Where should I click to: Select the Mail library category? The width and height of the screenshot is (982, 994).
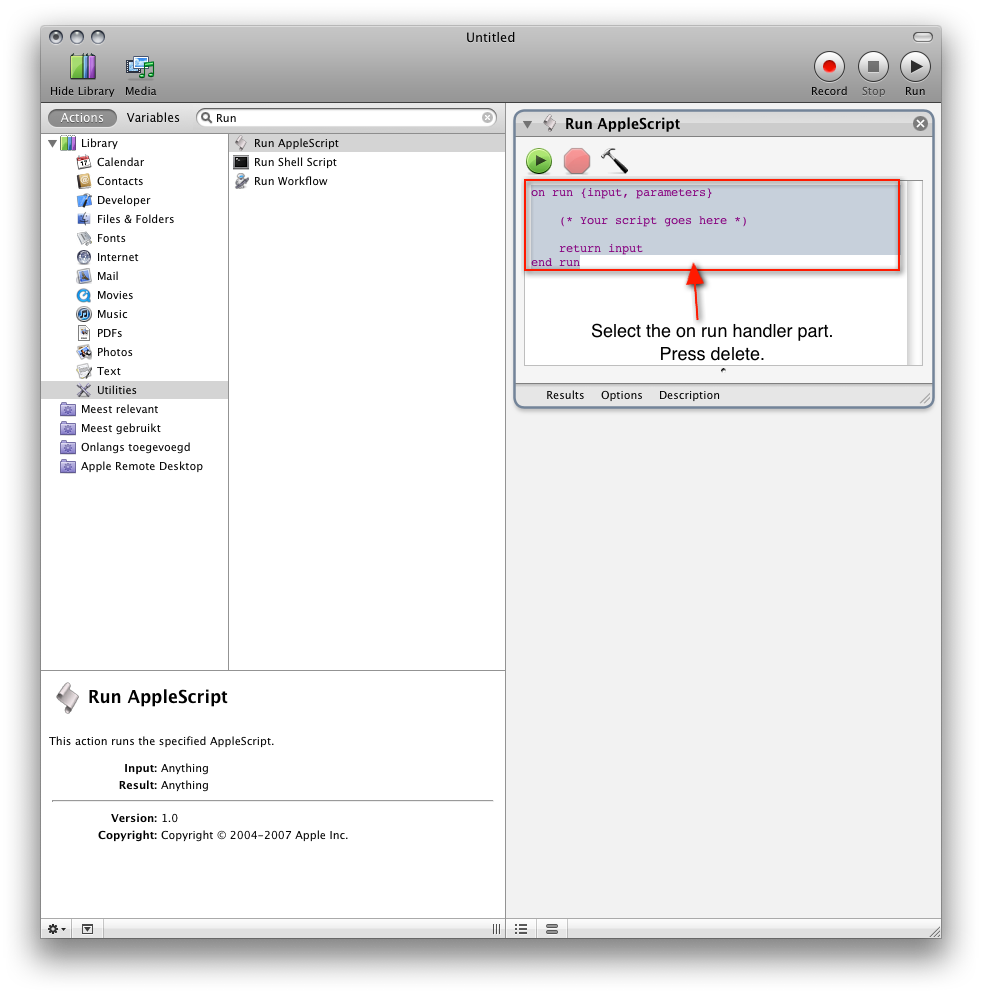click(x=134, y=276)
